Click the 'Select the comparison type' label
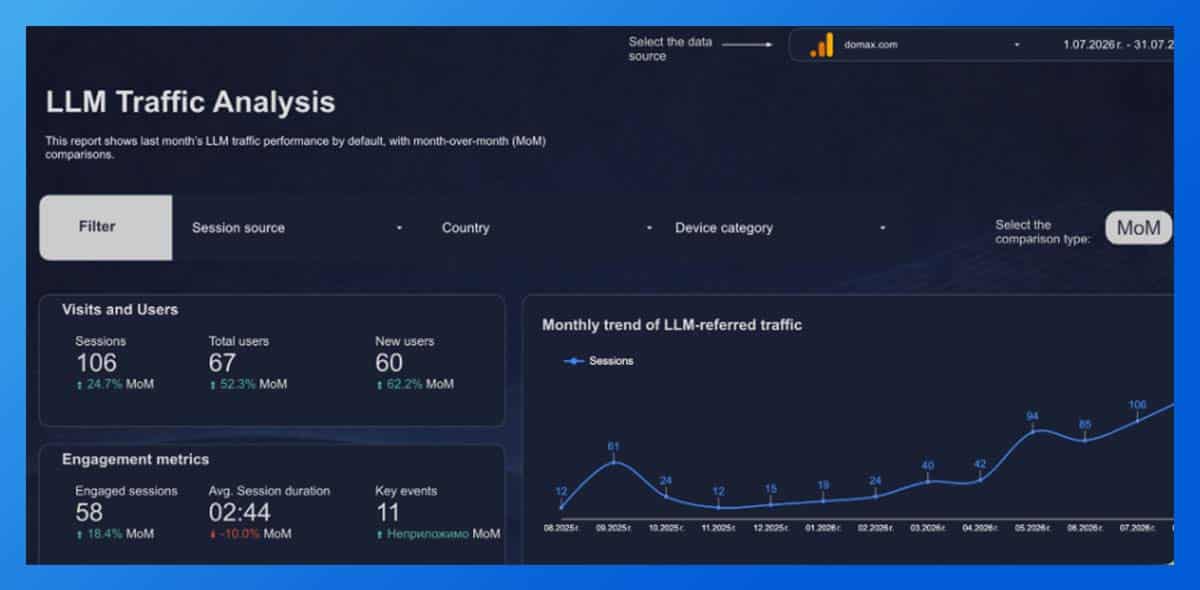 coord(1043,232)
